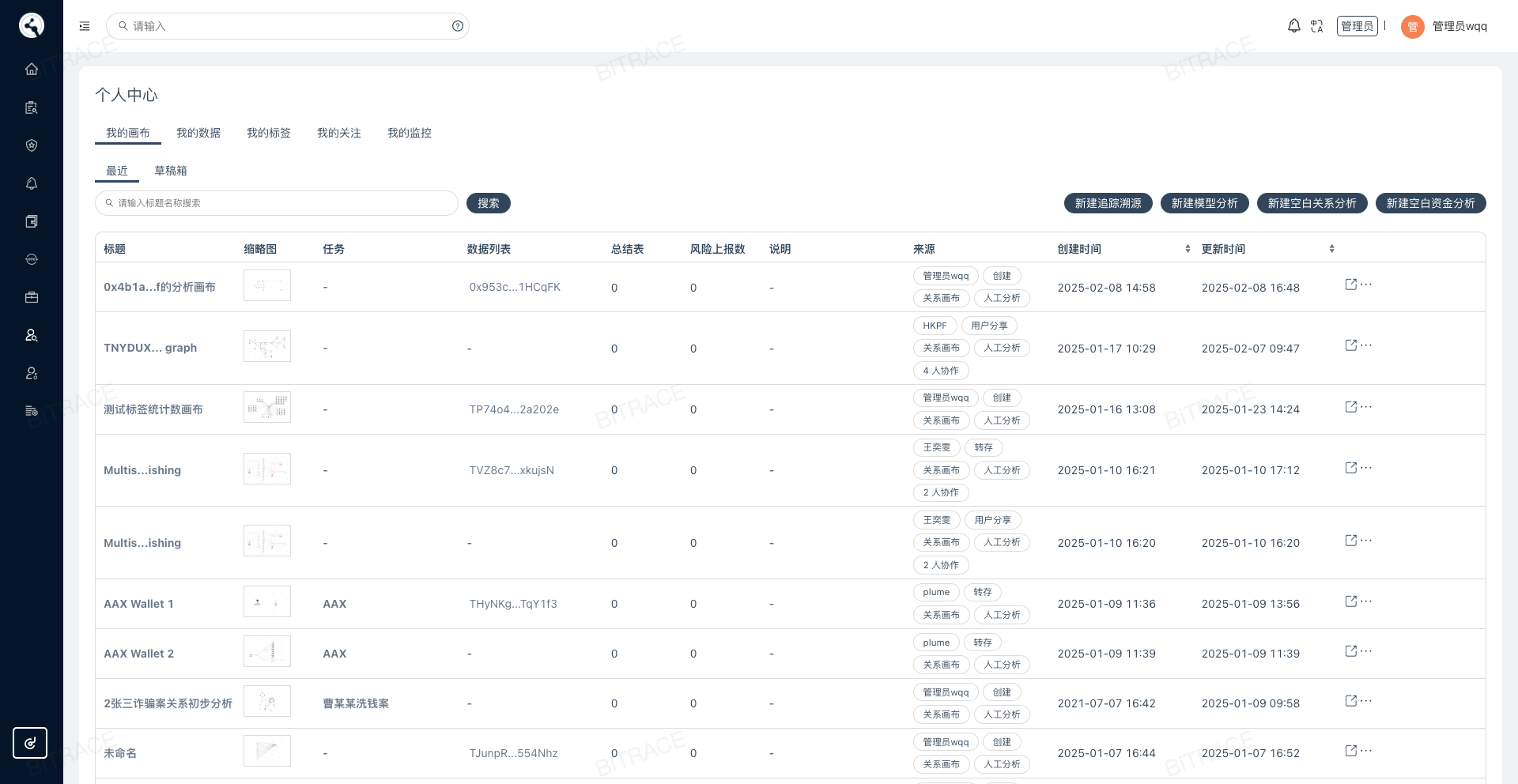Viewport: 1518px width, 784px height.
Task: Open the 2张三诈骗案关系初步分析 title
Action: [x=168, y=703]
